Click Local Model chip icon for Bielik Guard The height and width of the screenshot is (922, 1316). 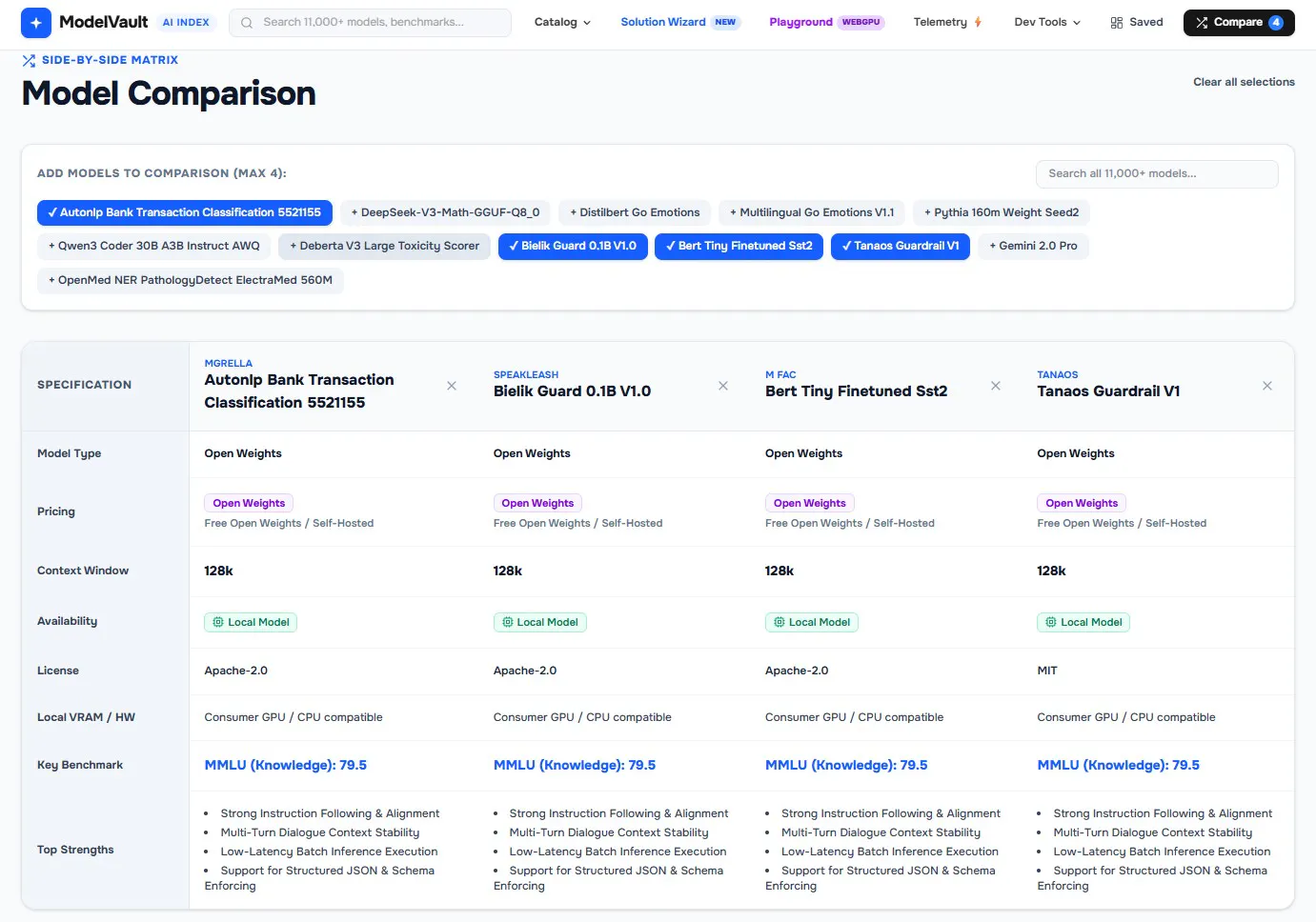pos(508,623)
